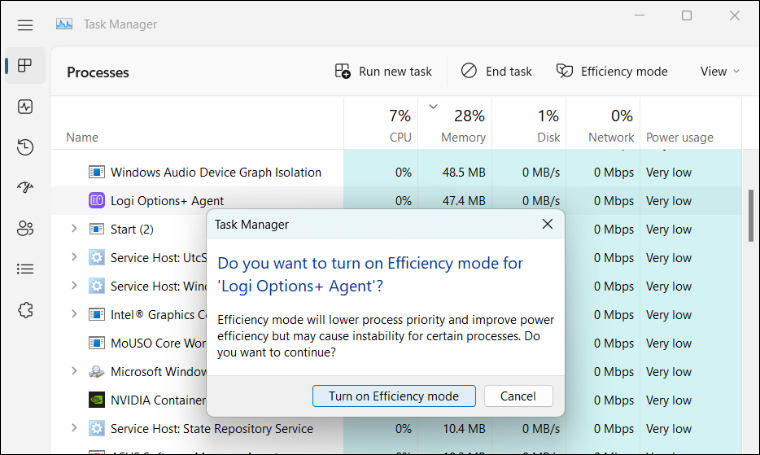Image resolution: width=760 pixels, height=455 pixels.
Task: Open the Details sidebar icon
Action: point(25,269)
